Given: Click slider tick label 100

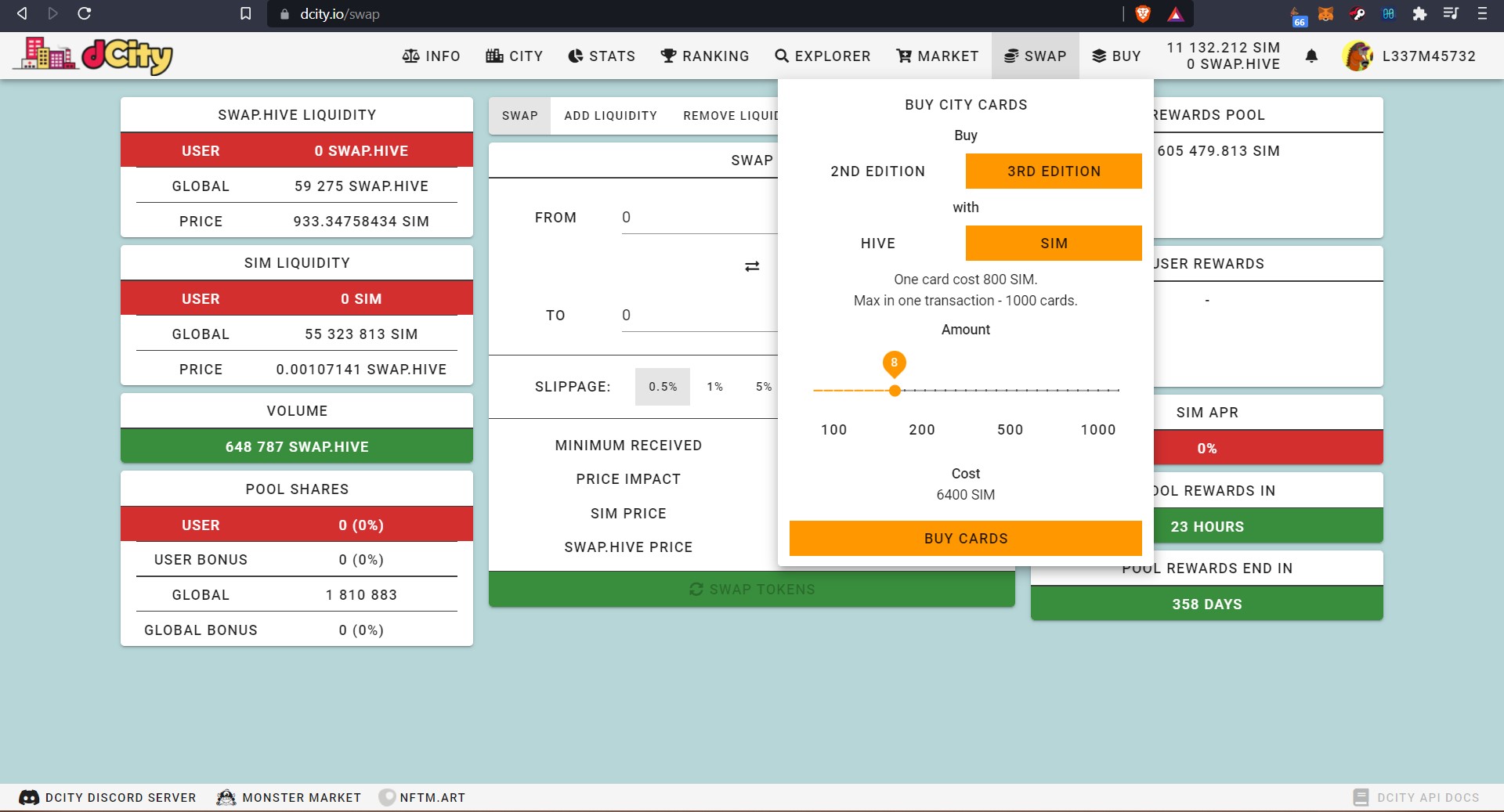Looking at the screenshot, I should point(833,429).
